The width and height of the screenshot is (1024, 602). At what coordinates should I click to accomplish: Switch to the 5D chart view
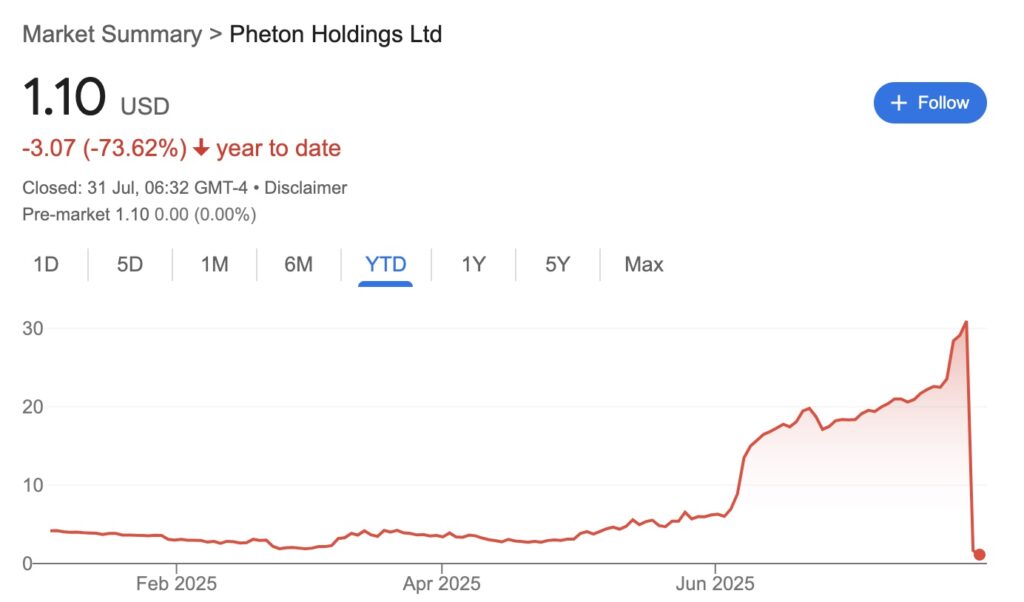[129, 264]
